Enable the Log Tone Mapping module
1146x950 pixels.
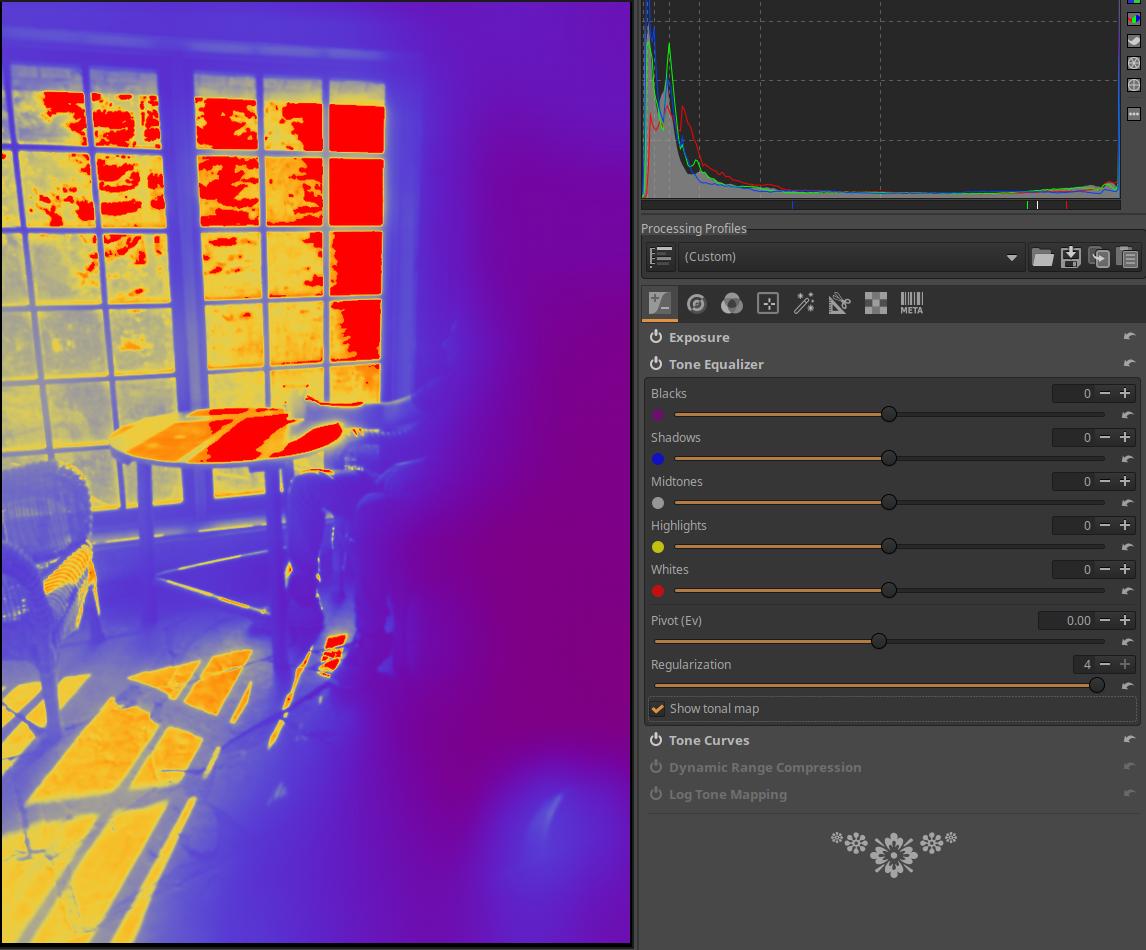[x=656, y=794]
